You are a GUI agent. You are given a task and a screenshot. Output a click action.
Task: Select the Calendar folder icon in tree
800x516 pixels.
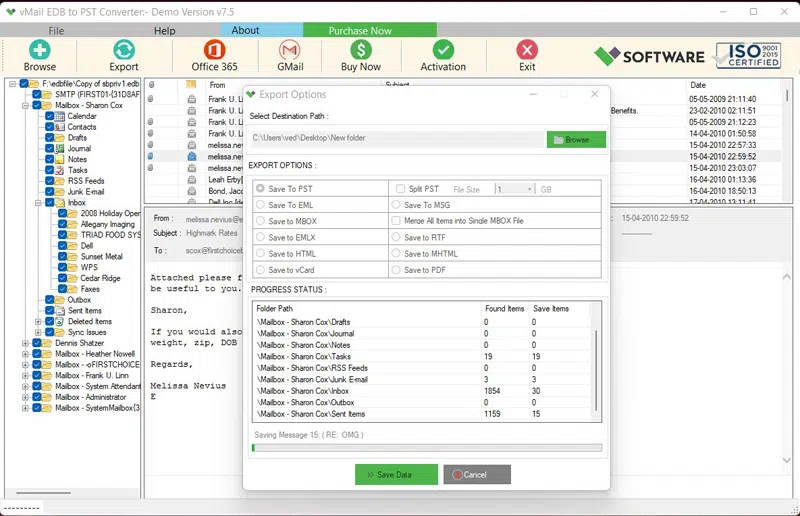[60, 116]
